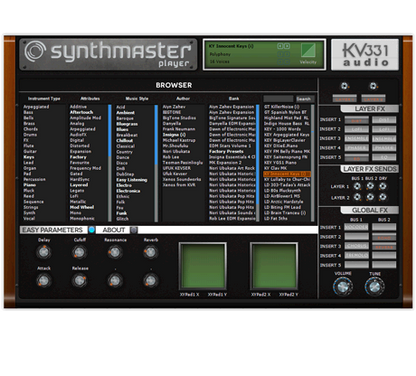Viewport: 416px width, 376px height.
Task: Select the Piano instrument type
Action: pyautogui.click(x=30, y=185)
